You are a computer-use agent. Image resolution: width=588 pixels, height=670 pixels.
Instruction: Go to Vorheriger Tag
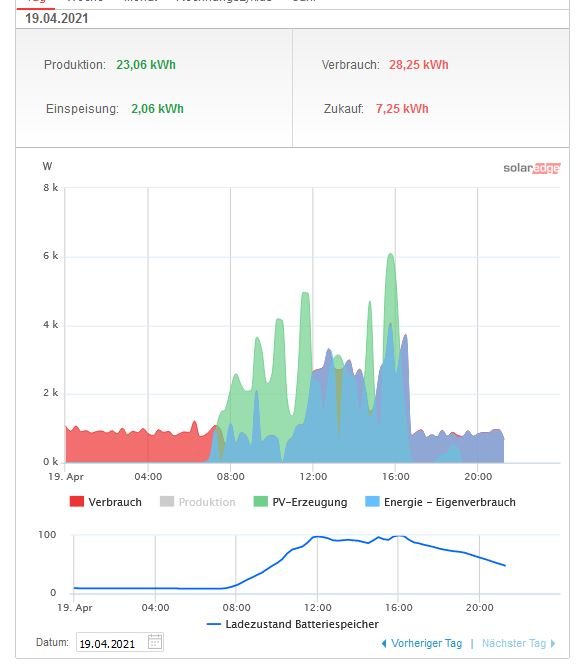(x=426, y=643)
